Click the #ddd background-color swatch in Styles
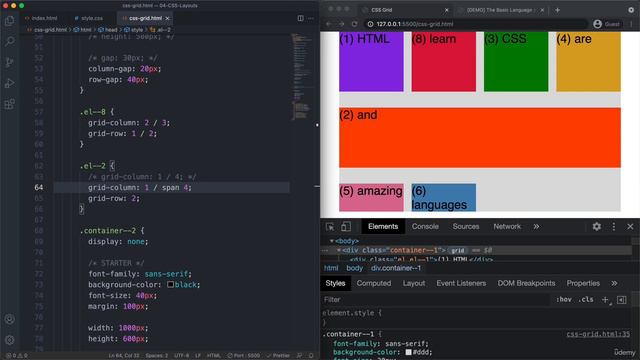The width and height of the screenshot is (640, 360). [408, 352]
